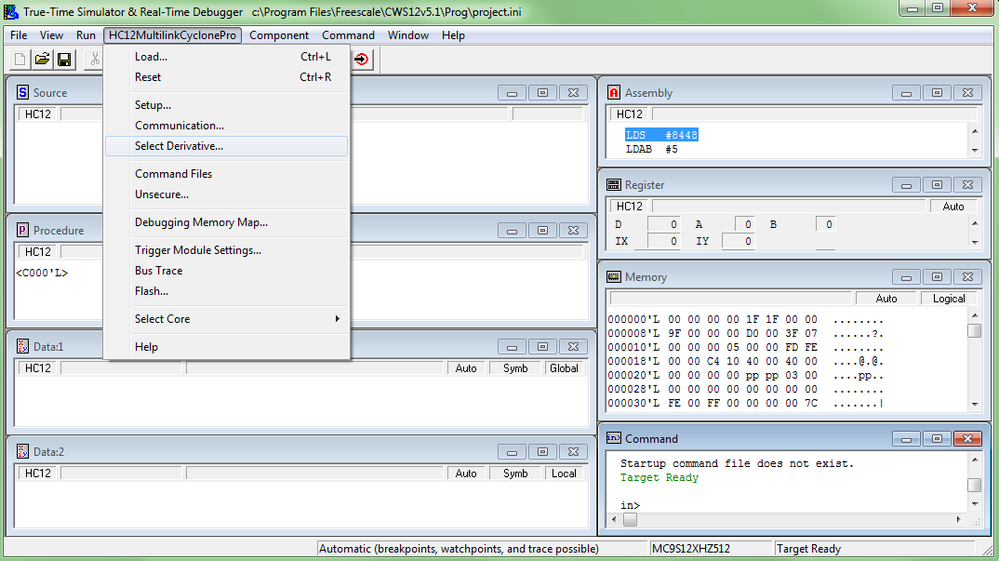Click the New document toolbar icon
Screen dimensions: 999x561
click(20, 59)
